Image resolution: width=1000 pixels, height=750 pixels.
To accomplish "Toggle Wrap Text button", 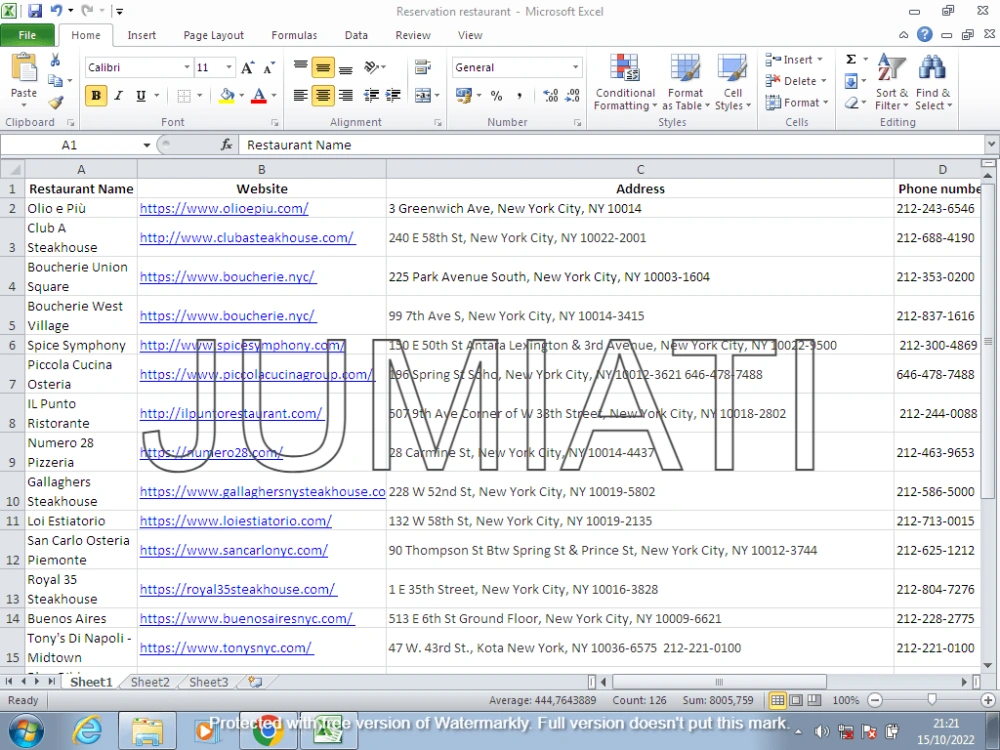I will [x=422, y=67].
